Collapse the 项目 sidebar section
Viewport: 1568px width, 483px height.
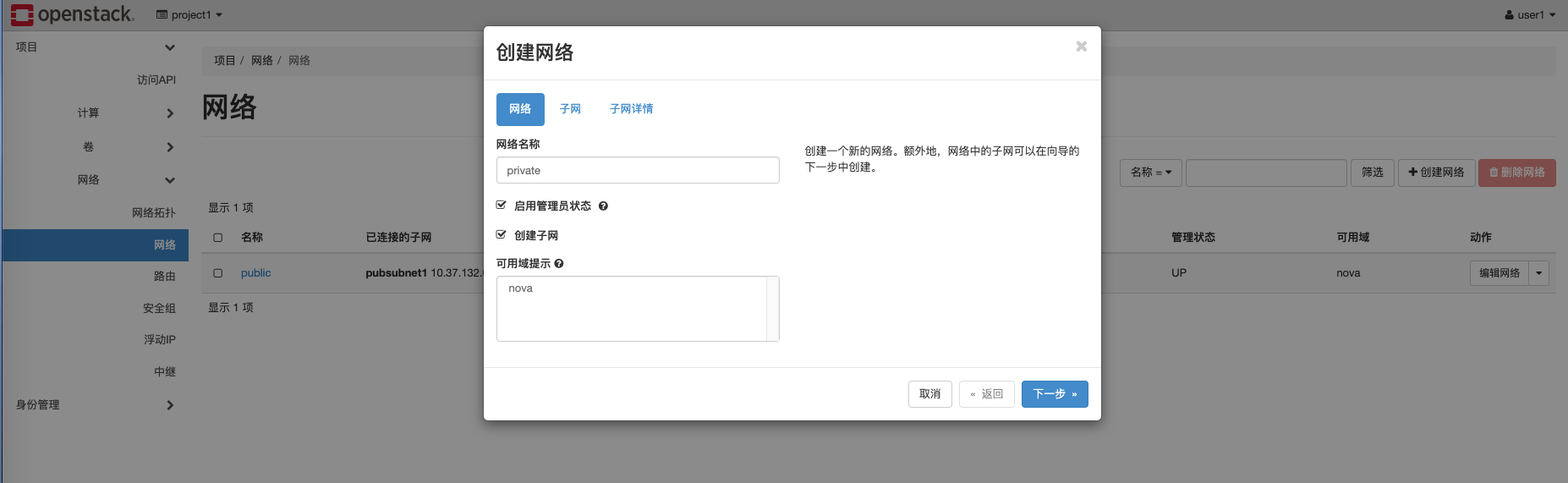95,47
